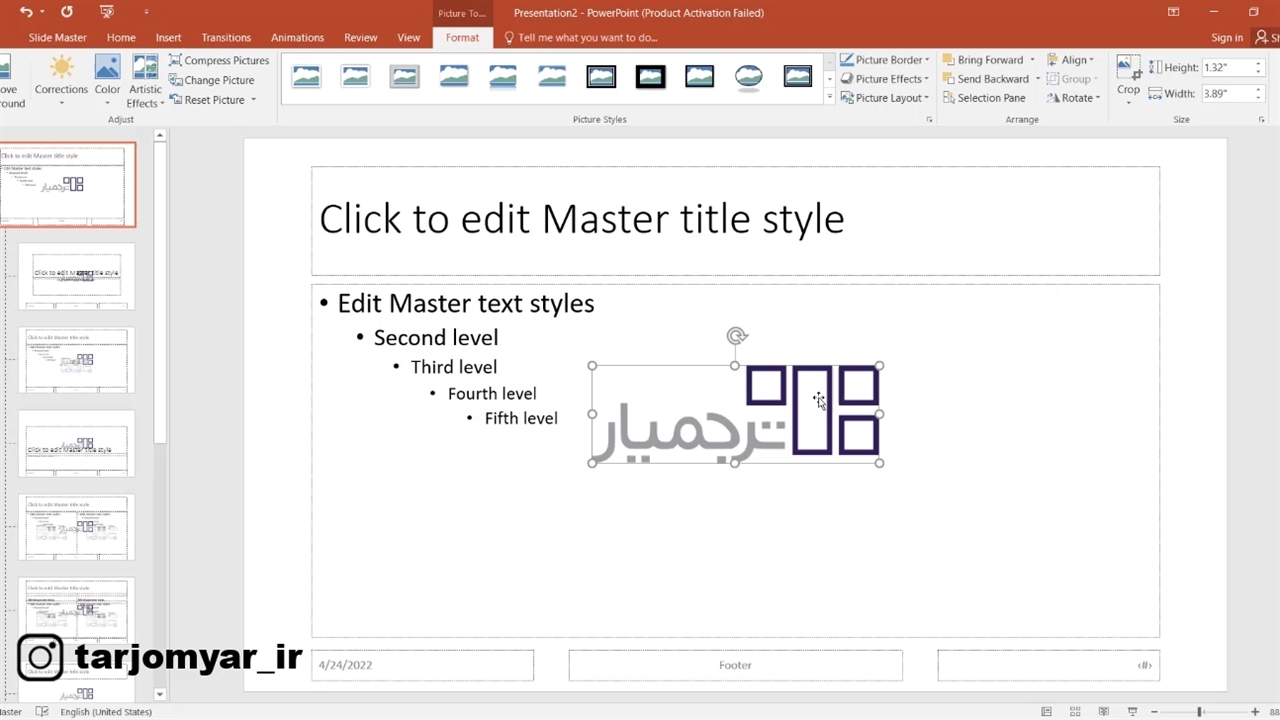The image size is (1280, 720).
Task: Click the Sign in link
Action: click(1227, 38)
